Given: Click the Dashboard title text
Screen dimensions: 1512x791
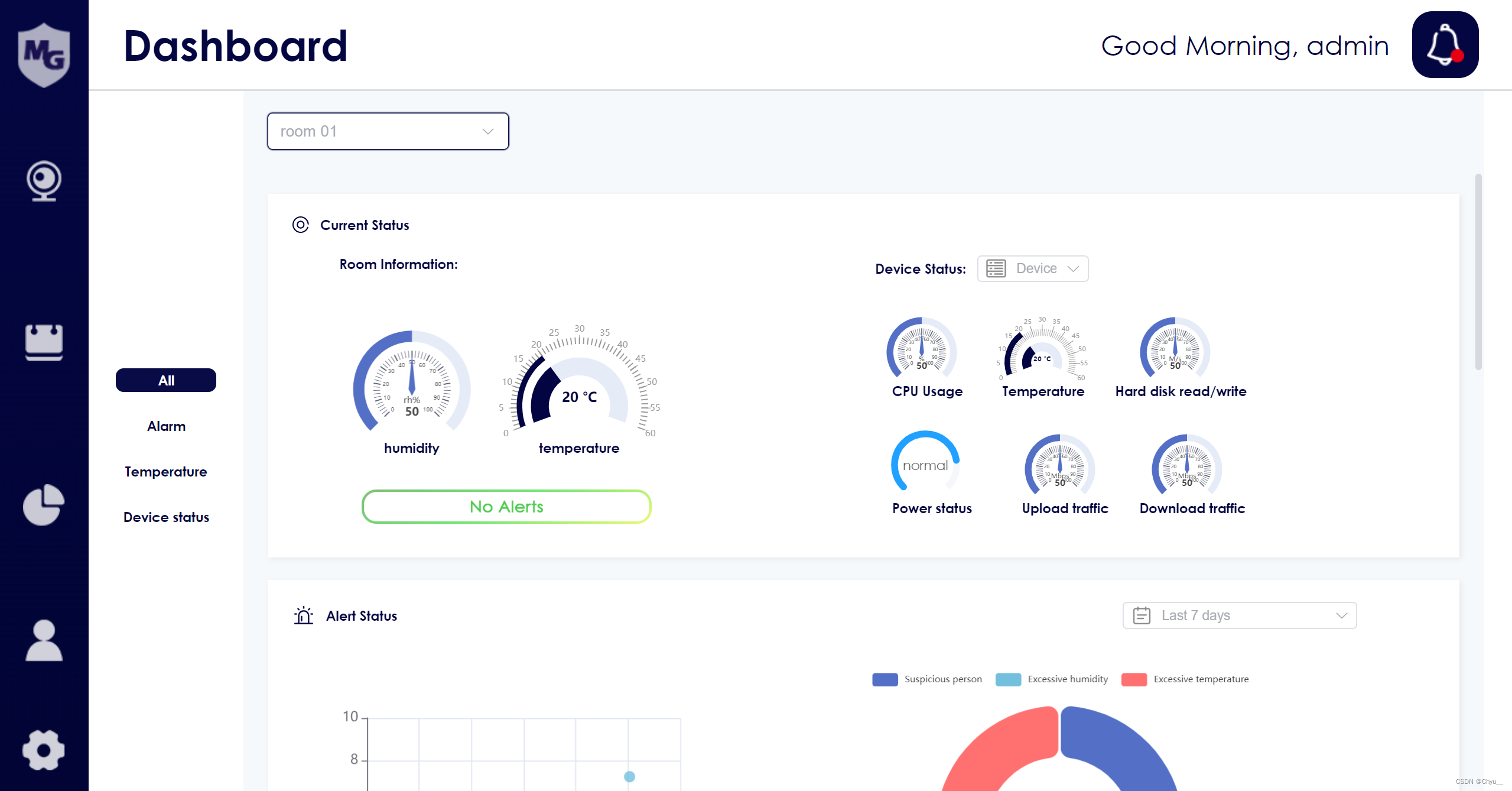Looking at the screenshot, I should coord(235,46).
